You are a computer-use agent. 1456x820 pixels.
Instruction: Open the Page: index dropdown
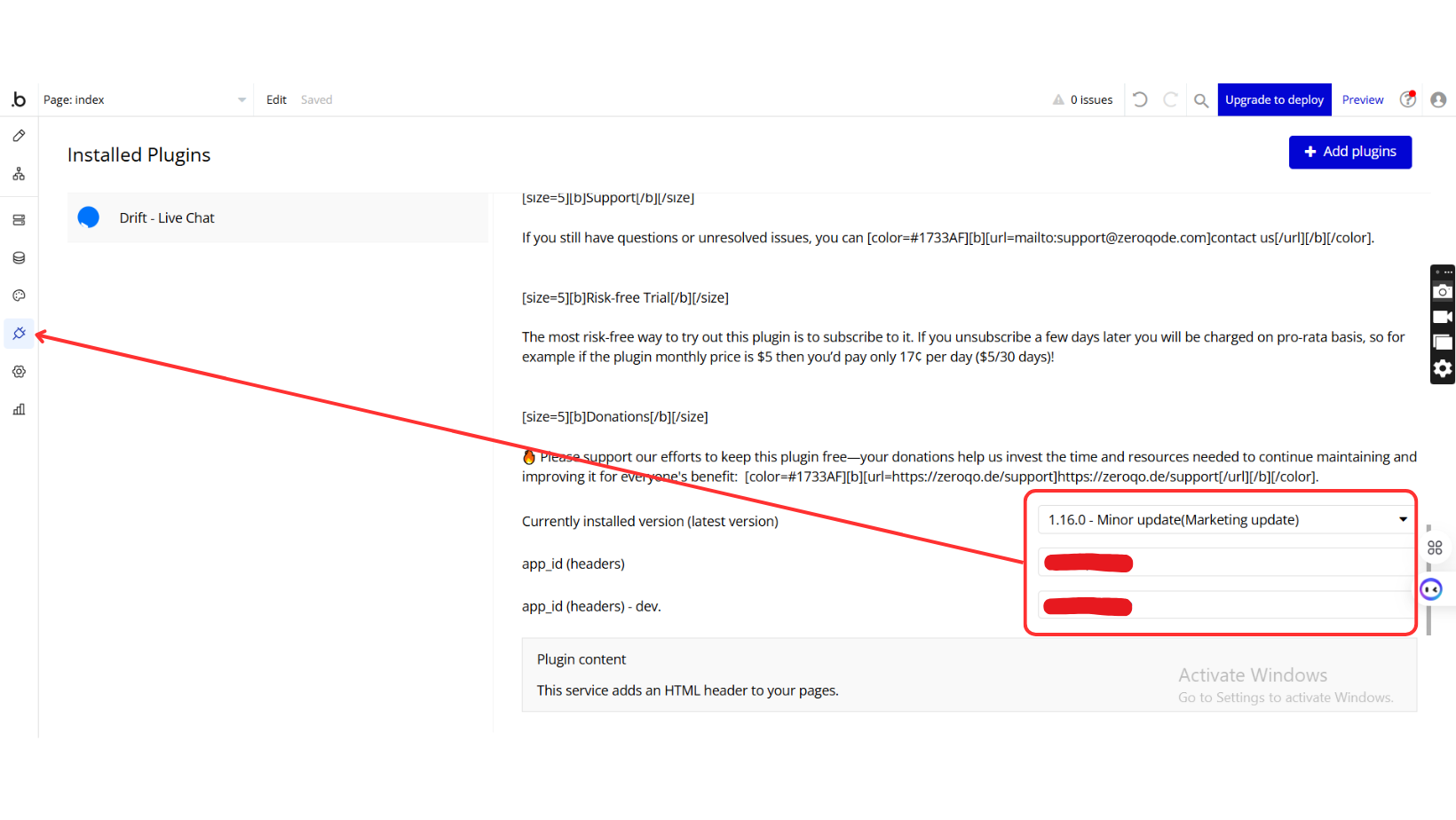tap(145, 99)
